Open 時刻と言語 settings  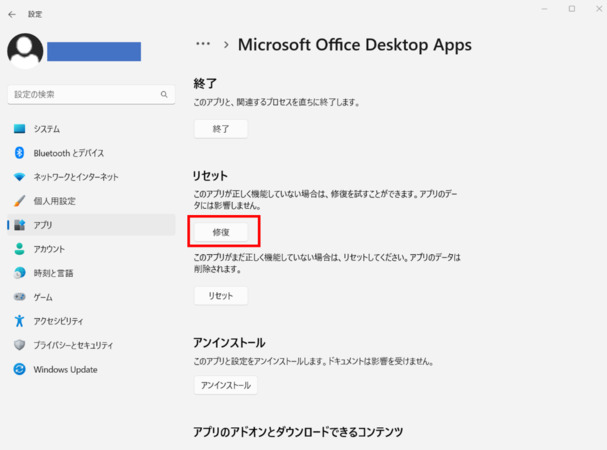(x=91, y=273)
